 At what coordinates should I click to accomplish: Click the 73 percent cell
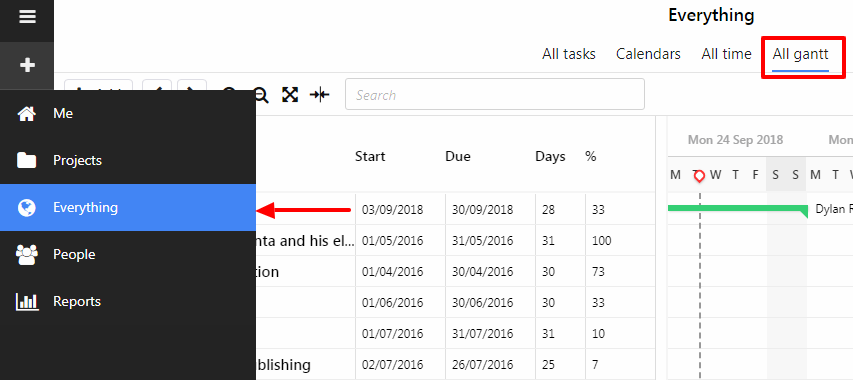tap(598, 272)
